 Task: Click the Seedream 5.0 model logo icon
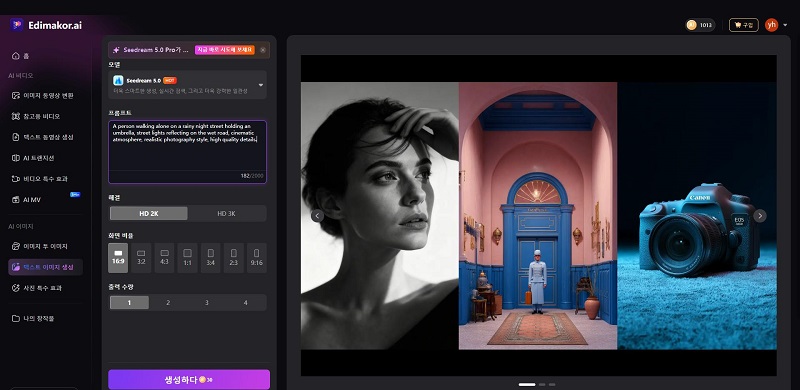(118, 80)
